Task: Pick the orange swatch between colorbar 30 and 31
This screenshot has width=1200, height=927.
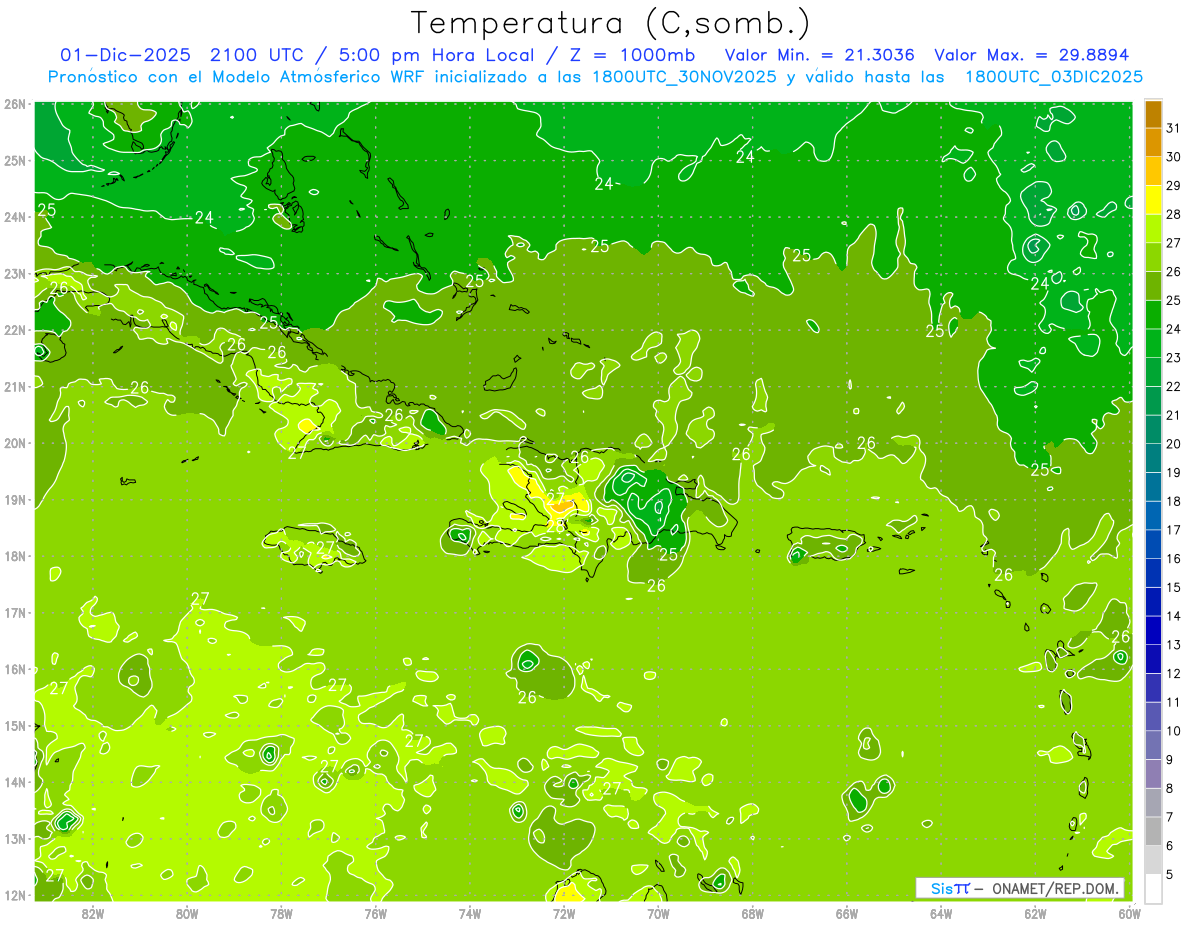Action: 1153,143
